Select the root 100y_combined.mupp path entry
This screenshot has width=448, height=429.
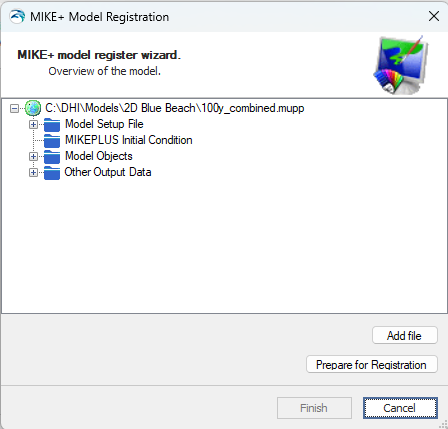tap(175, 108)
